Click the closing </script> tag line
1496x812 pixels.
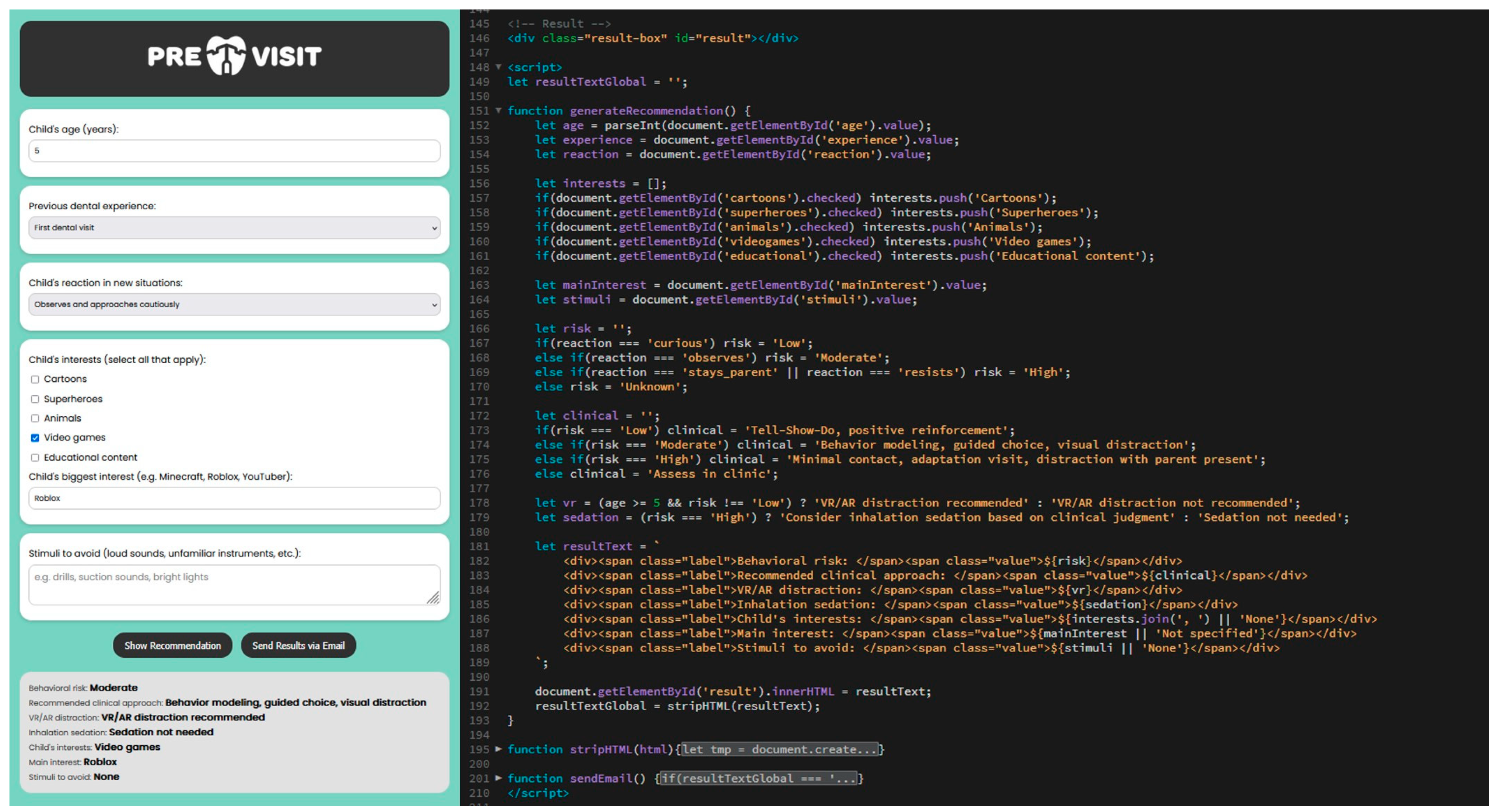(538, 793)
